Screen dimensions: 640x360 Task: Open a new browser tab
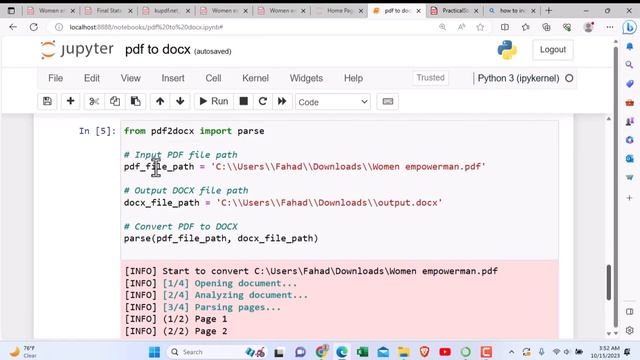coord(549,11)
